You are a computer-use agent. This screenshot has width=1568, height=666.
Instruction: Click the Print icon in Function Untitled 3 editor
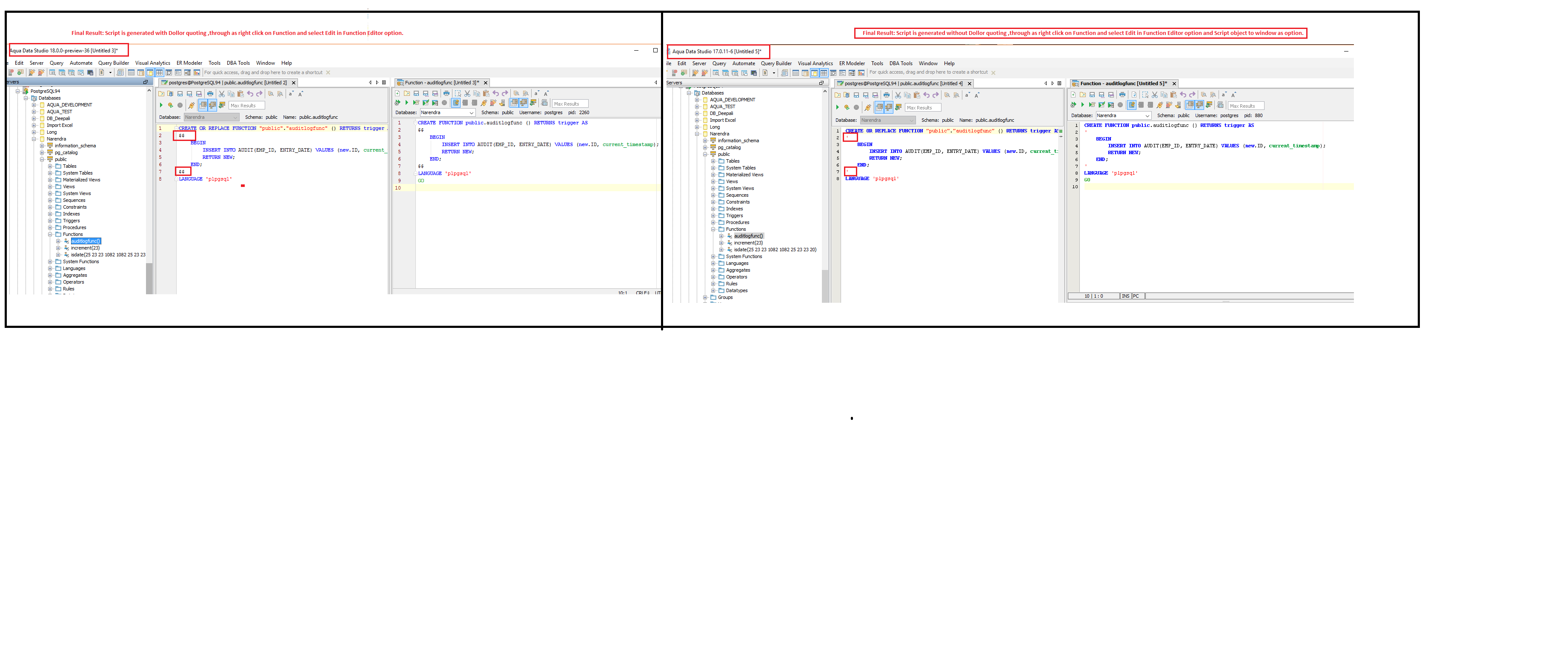pos(446,94)
